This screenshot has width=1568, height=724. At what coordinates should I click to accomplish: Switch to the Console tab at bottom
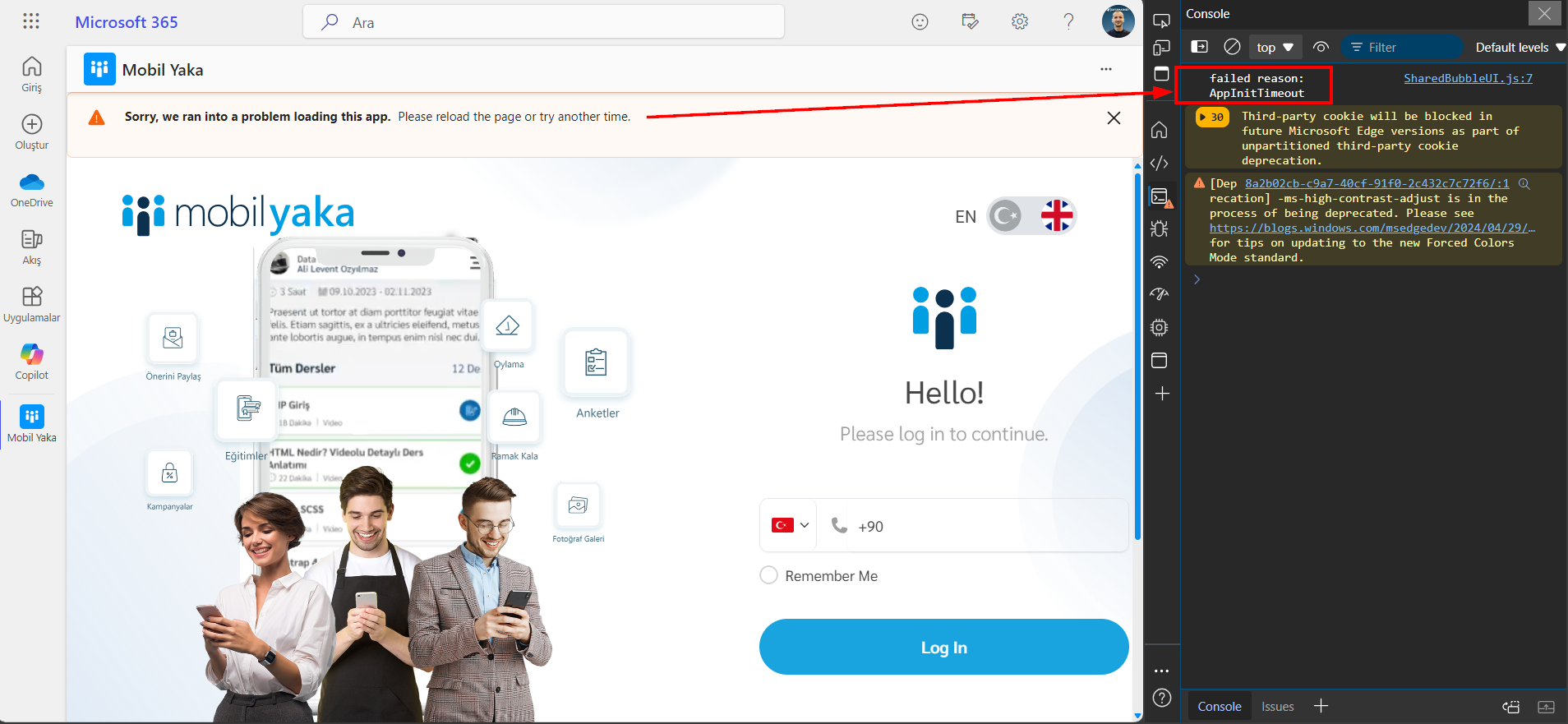click(1220, 706)
